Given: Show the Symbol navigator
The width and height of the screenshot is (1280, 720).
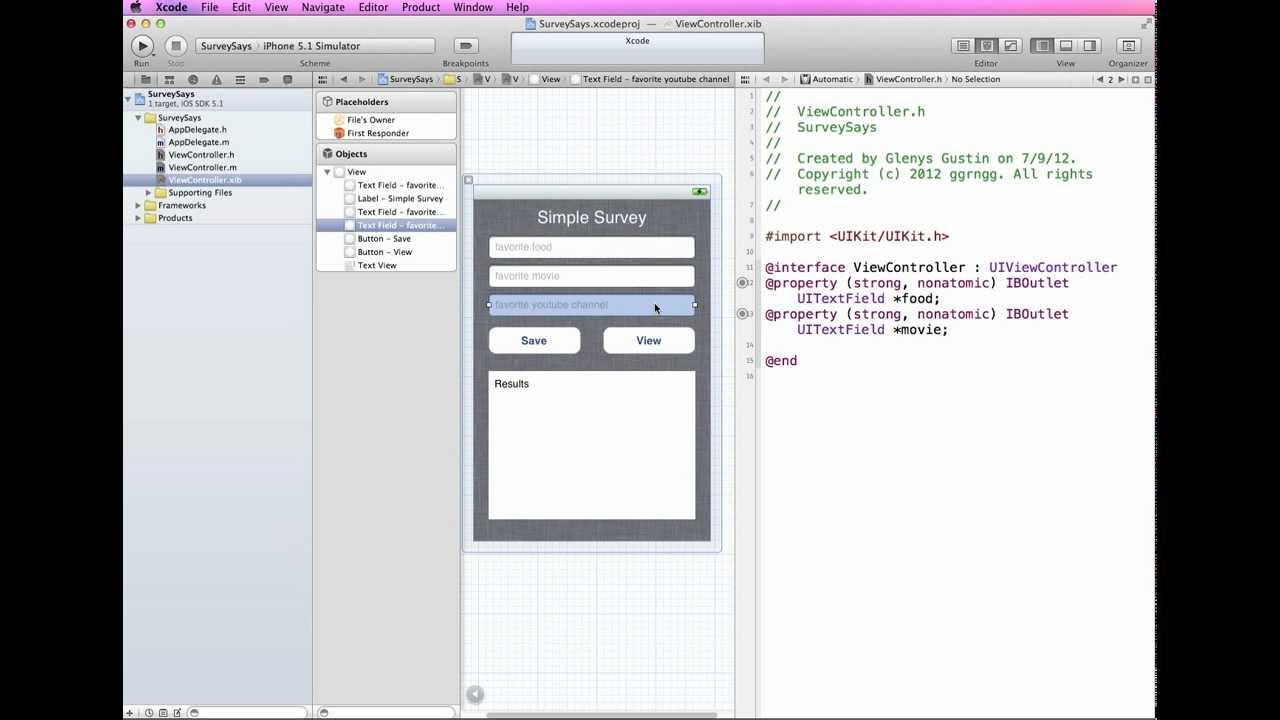Looking at the screenshot, I should point(169,79).
